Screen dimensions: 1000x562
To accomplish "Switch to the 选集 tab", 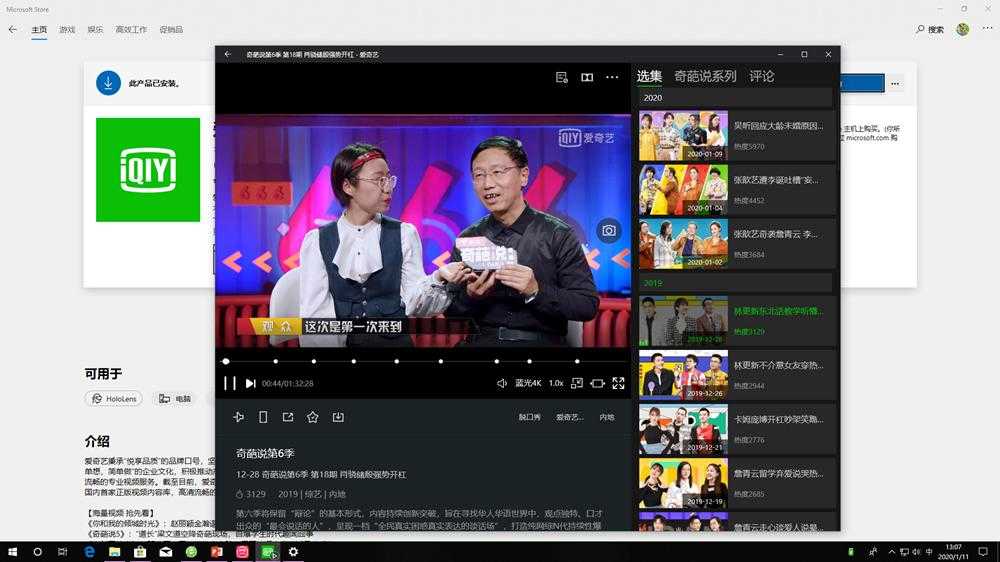I will click(x=649, y=77).
